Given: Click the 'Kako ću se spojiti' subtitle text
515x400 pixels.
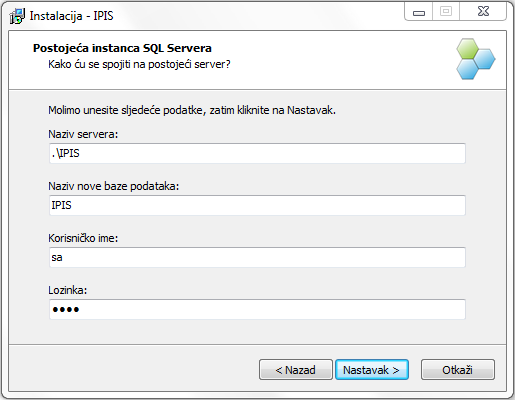Looking at the screenshot, I should tap(139, 64).
